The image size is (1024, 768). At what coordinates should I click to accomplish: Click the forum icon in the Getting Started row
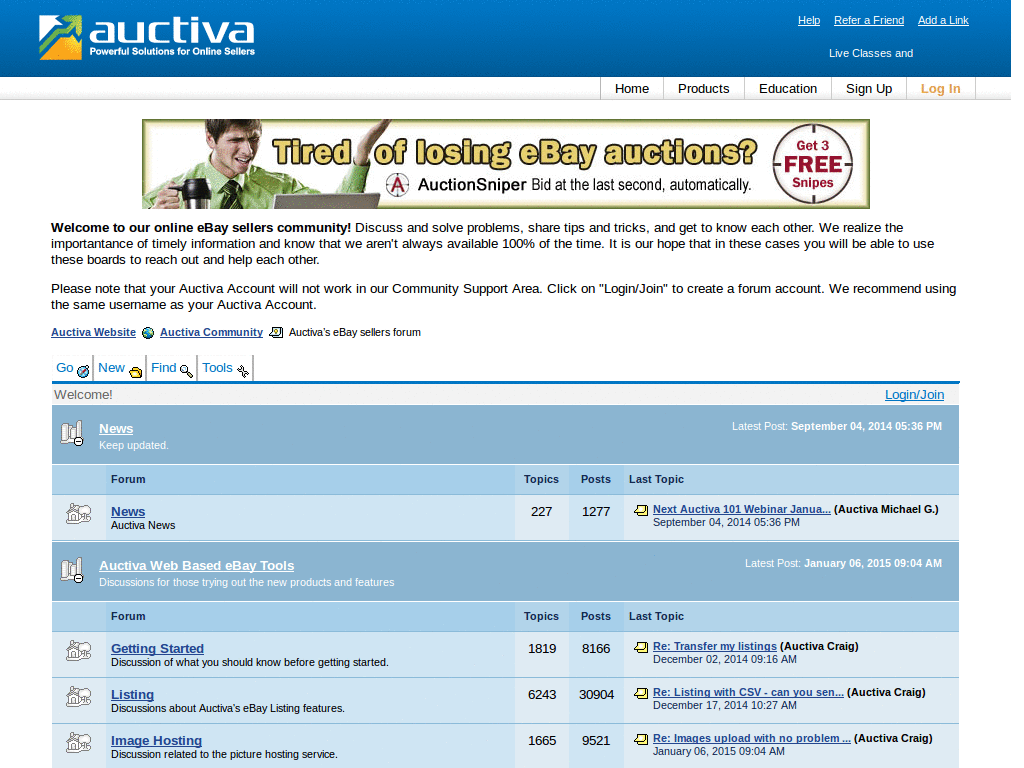(78, 651)
